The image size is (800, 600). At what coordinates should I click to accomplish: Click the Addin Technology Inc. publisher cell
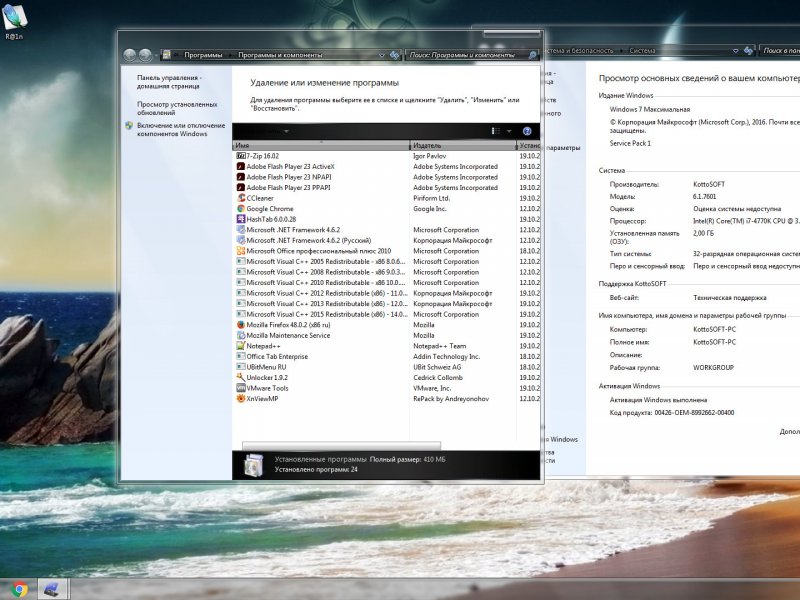446,356
